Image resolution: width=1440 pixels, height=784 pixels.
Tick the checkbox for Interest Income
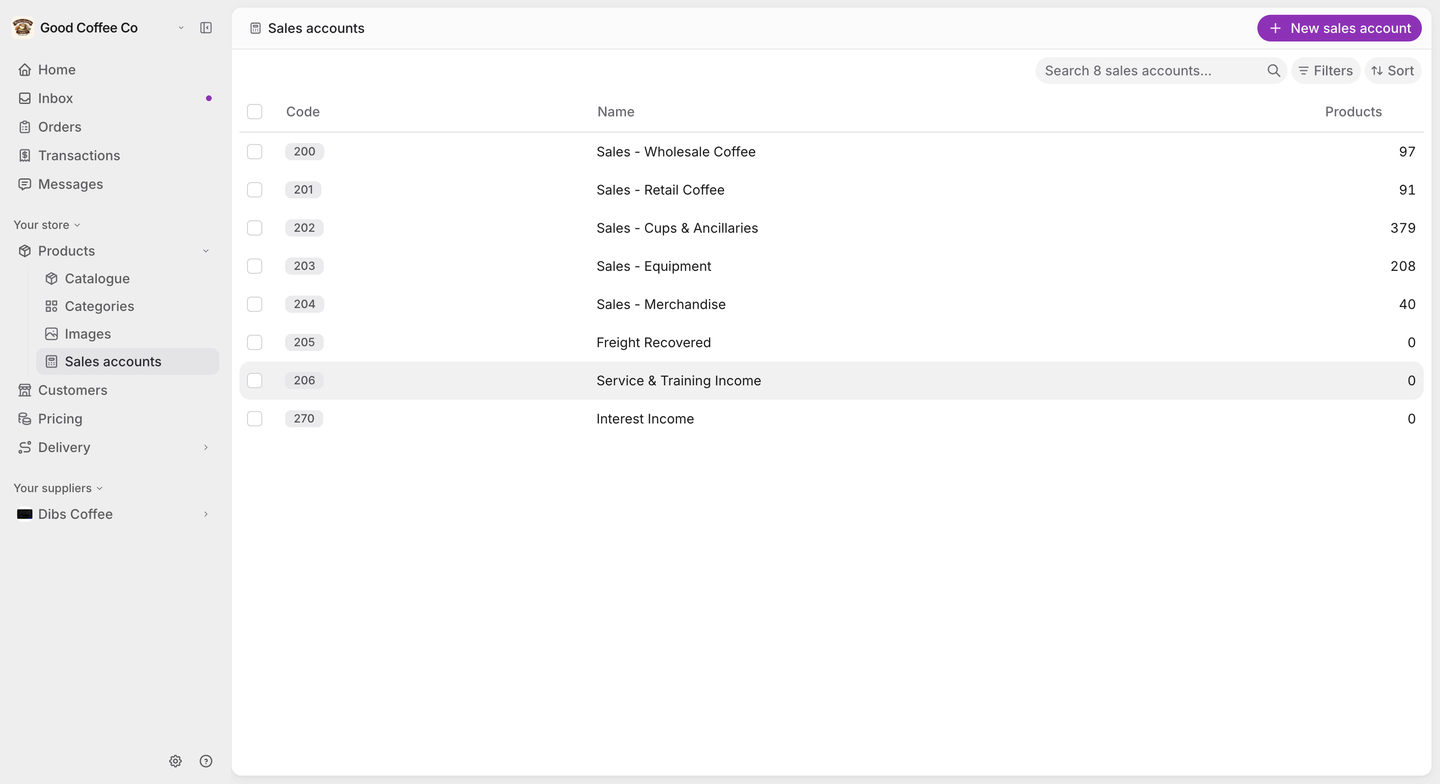click(x=255, y=418)
